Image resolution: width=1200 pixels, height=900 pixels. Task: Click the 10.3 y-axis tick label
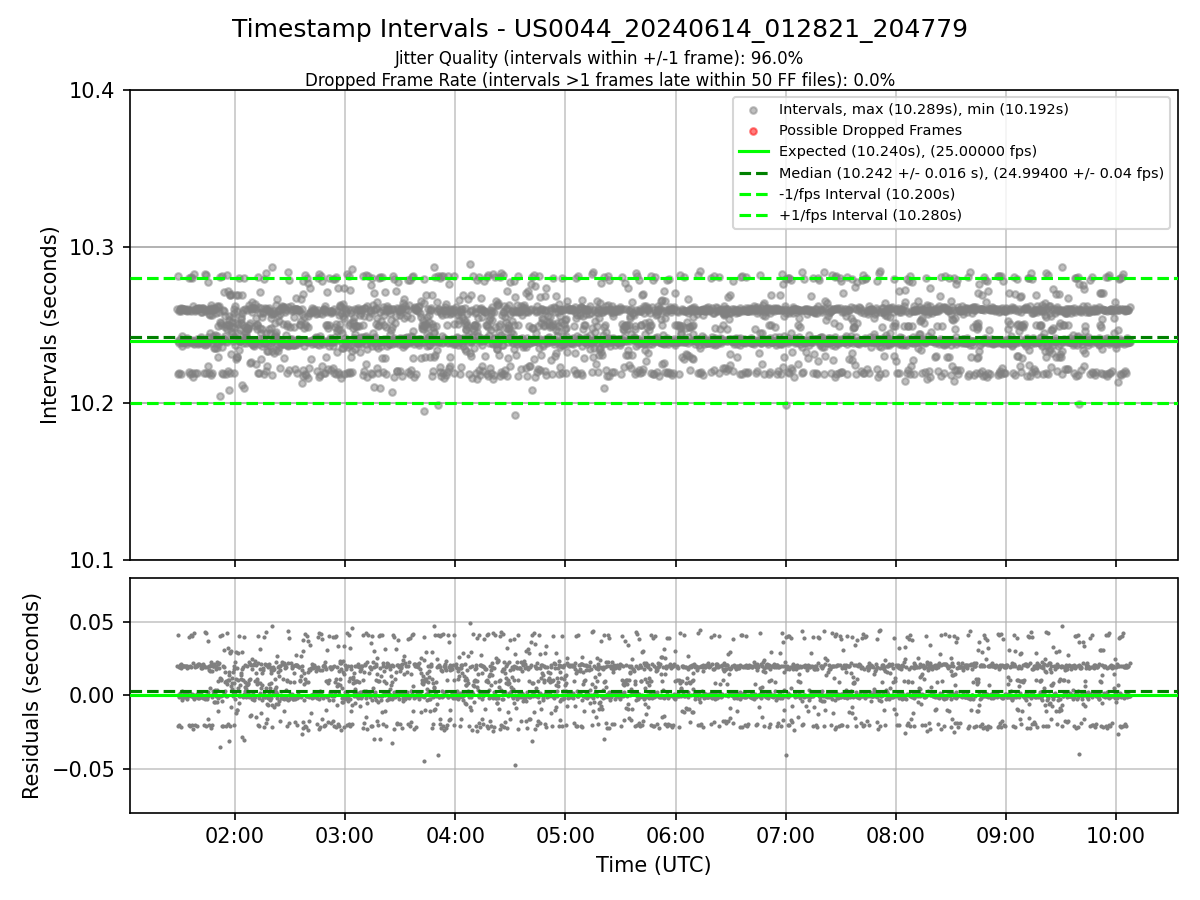pos(93,247)
